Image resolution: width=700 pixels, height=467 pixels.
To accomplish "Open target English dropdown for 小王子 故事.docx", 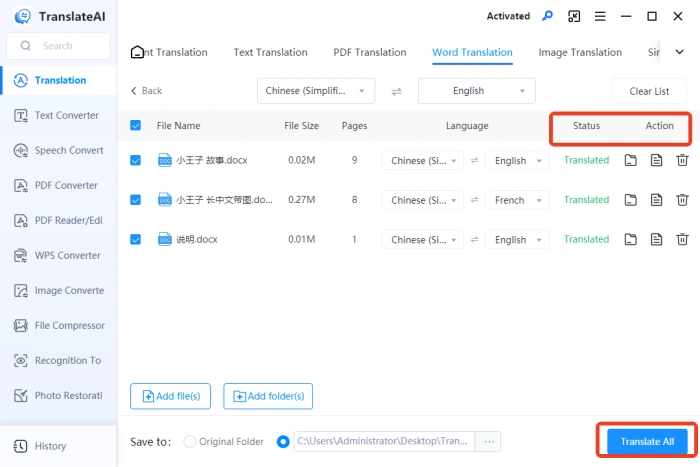I will click(x=517, y=161).
